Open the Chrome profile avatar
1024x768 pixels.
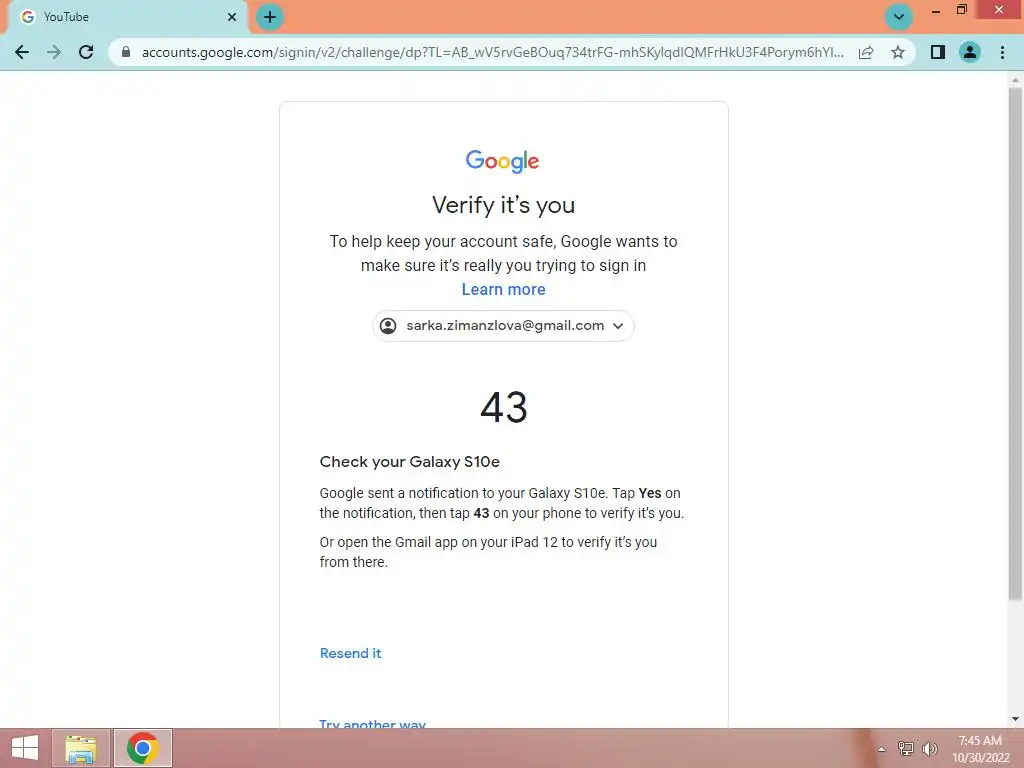[970, 52]
